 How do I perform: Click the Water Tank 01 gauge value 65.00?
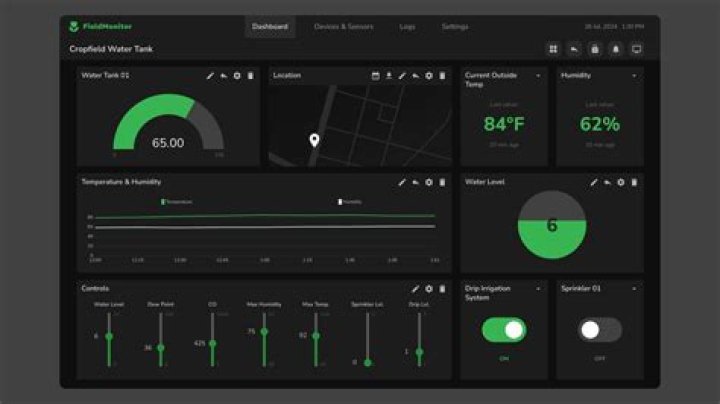pyautogui.click(x=168, y=143)
